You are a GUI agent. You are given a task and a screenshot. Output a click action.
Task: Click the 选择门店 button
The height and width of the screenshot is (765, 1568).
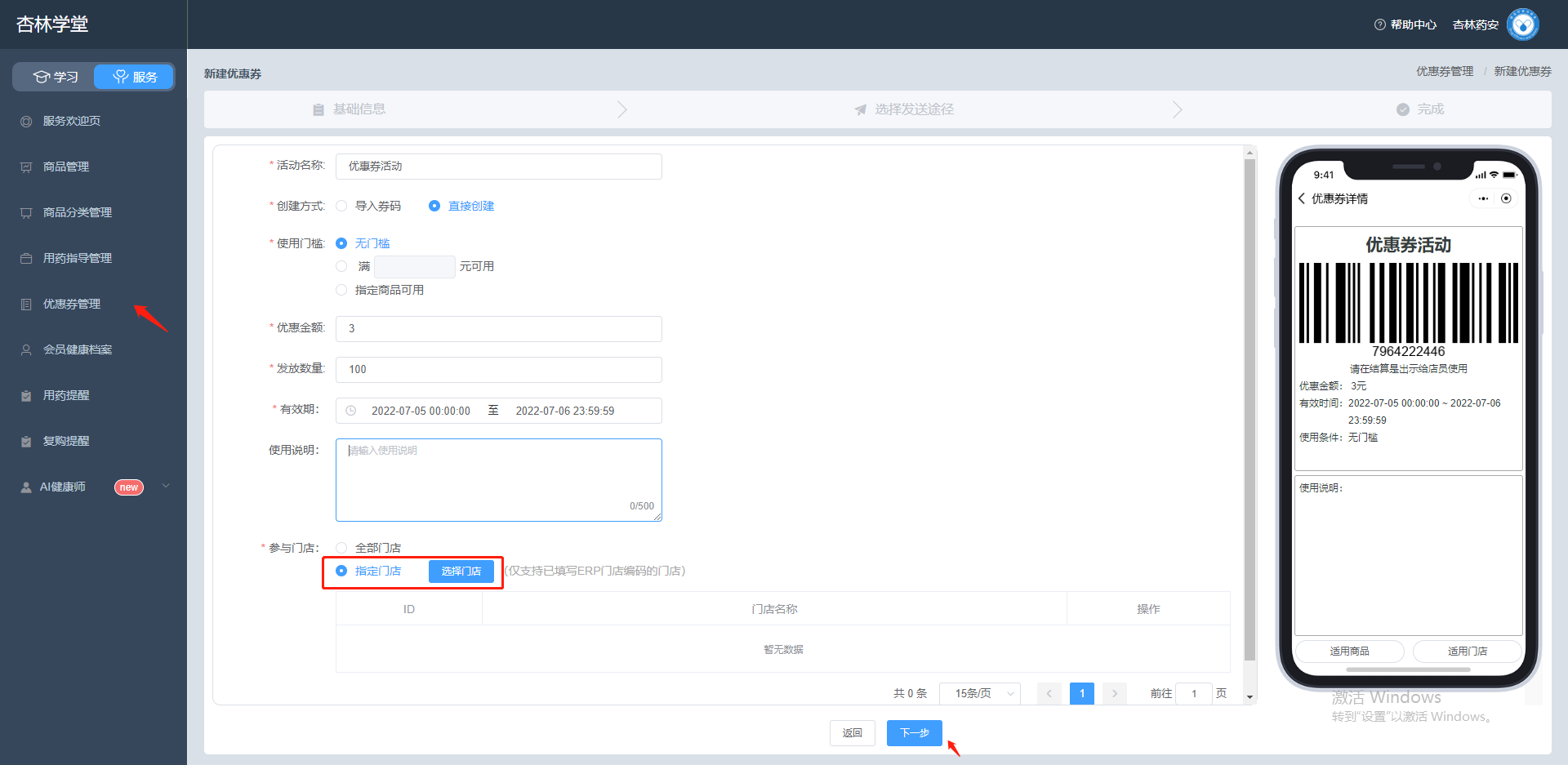click(x=461, y=572)
